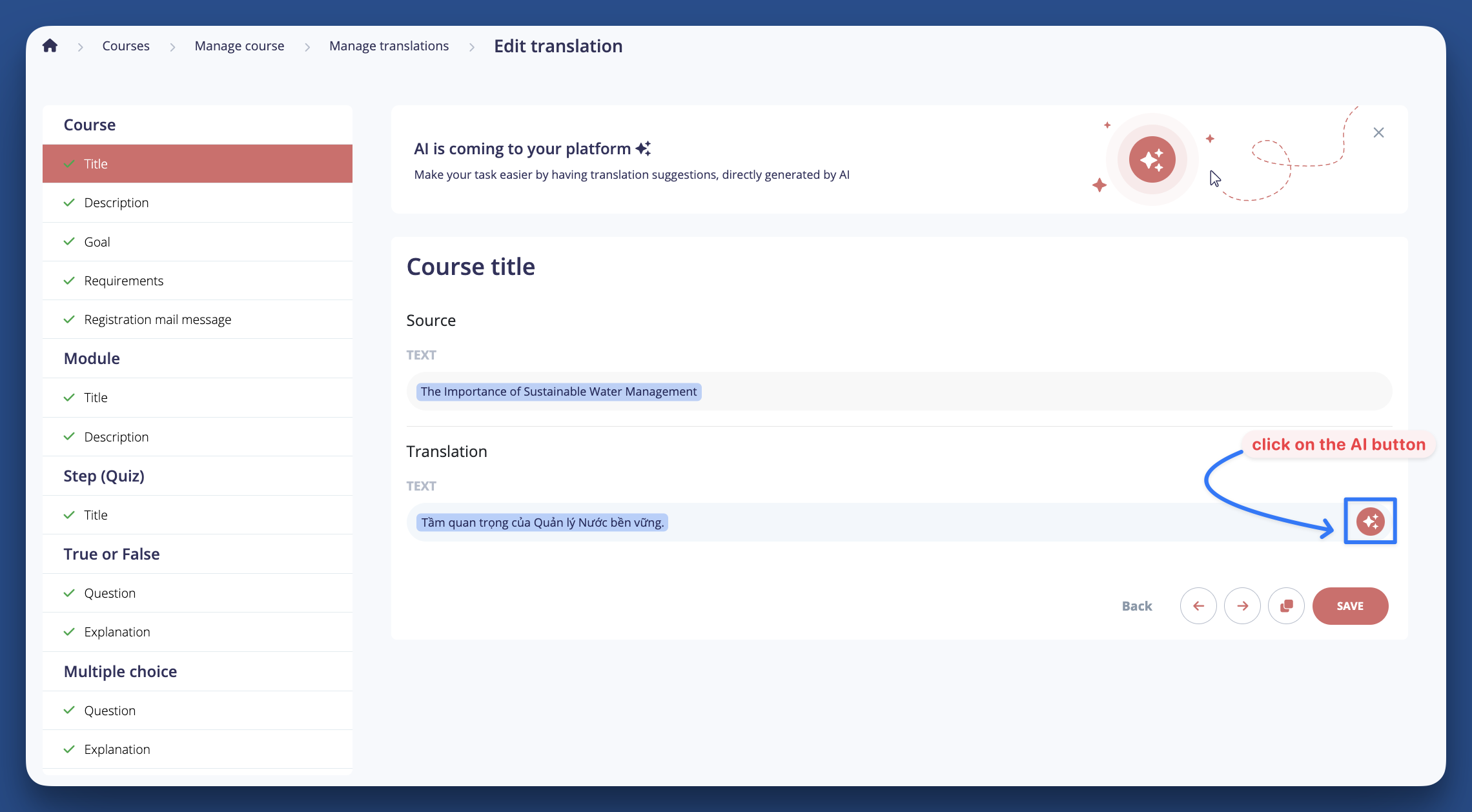This screenshot has height=812, width=1472.
Task: Save the translation
Action: point(1350,605)
